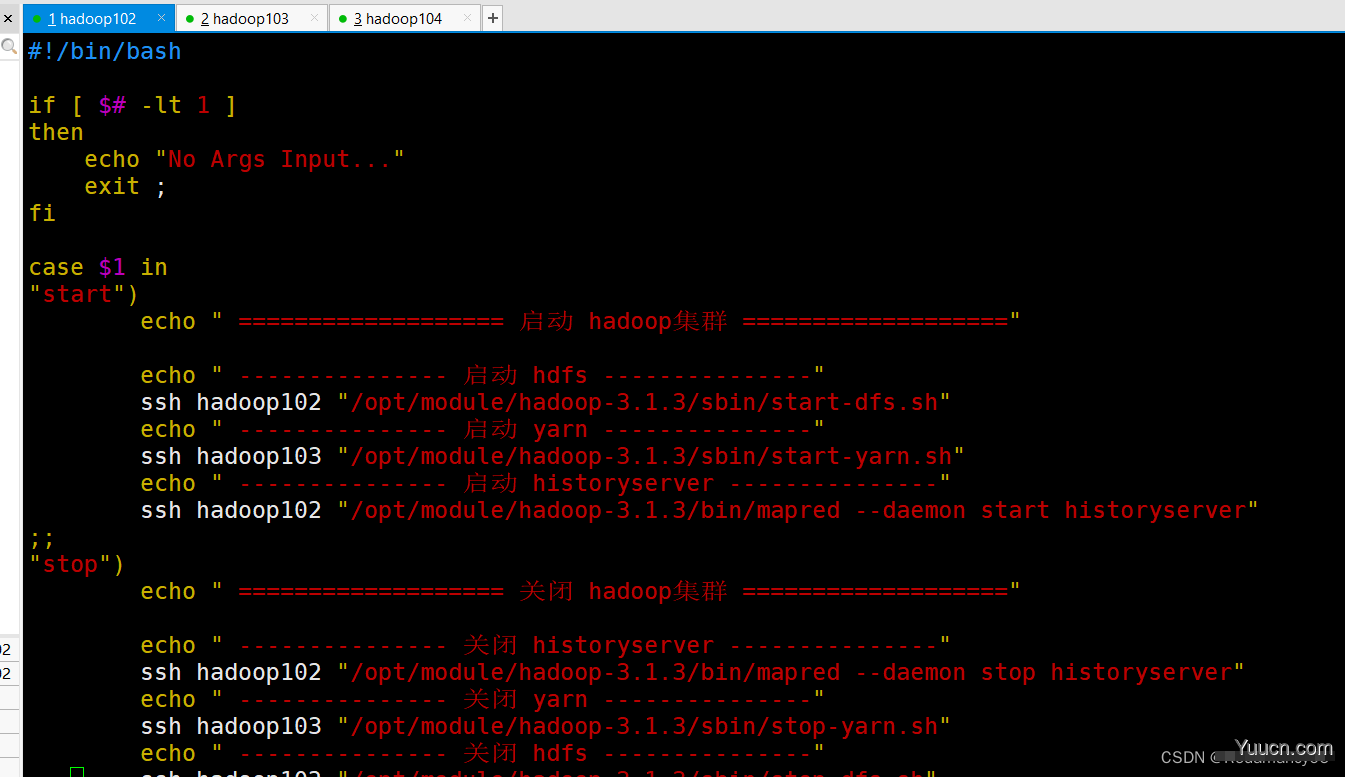The height and width of the screenshot is (777, 1345).
Task: Click the '启动 hadoop集群' echo line
Action: tap(580, 321)
